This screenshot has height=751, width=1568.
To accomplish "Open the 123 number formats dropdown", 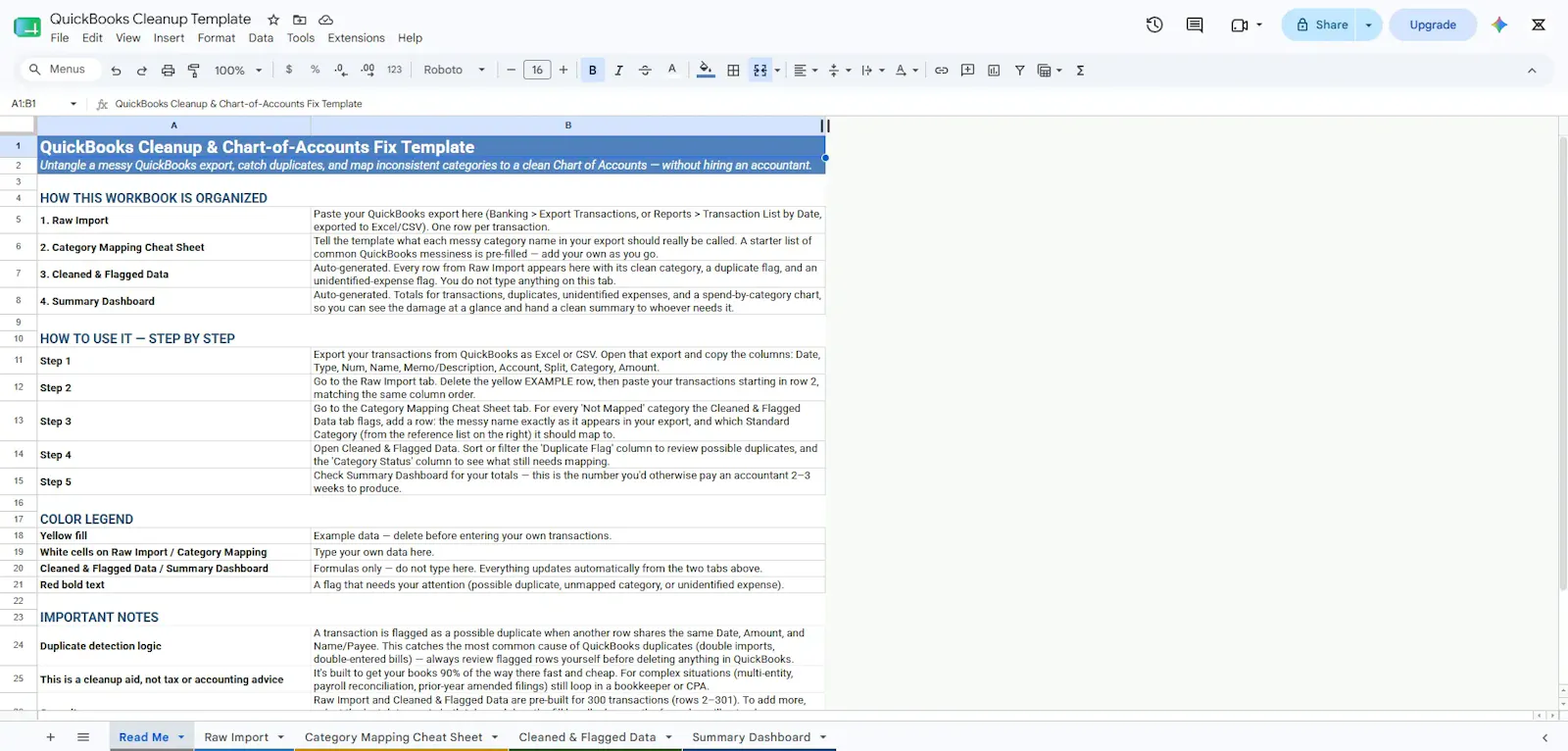I will click(395, 70).
